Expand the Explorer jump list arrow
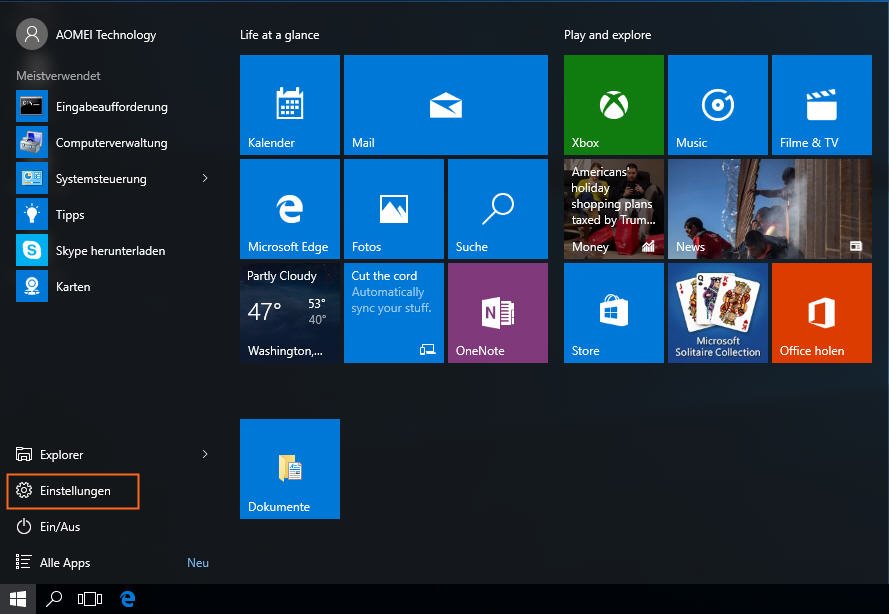 tap(205, 454)
